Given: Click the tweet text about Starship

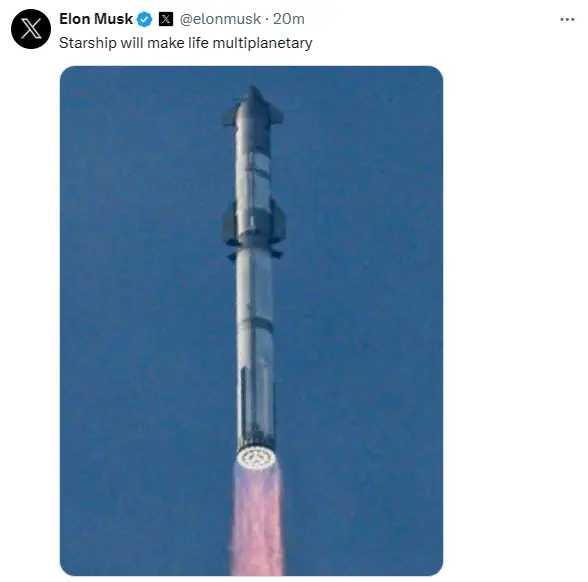Looking at the screenshot, I should pos(186,43).
